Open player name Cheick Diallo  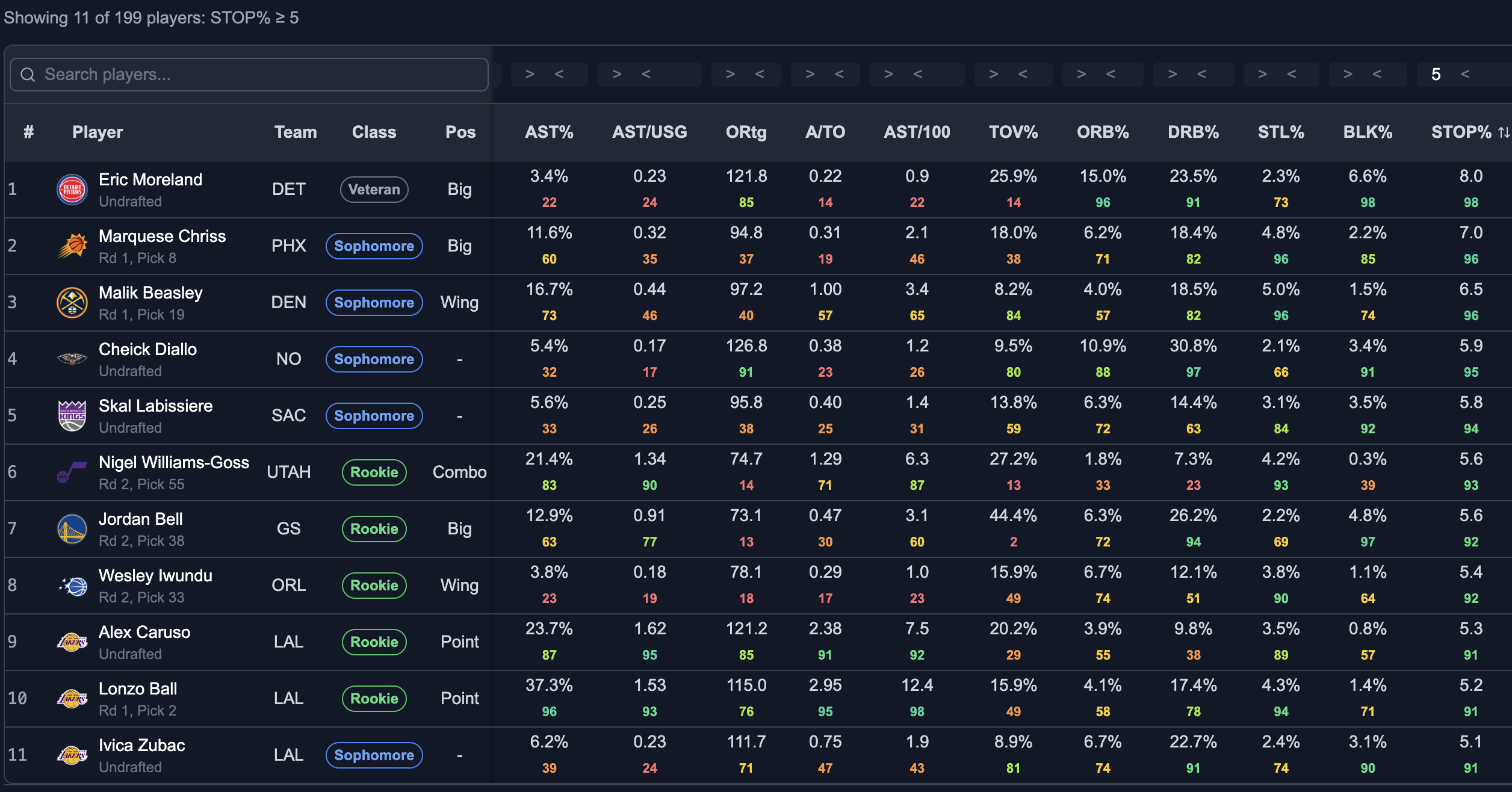click(147, 350)
